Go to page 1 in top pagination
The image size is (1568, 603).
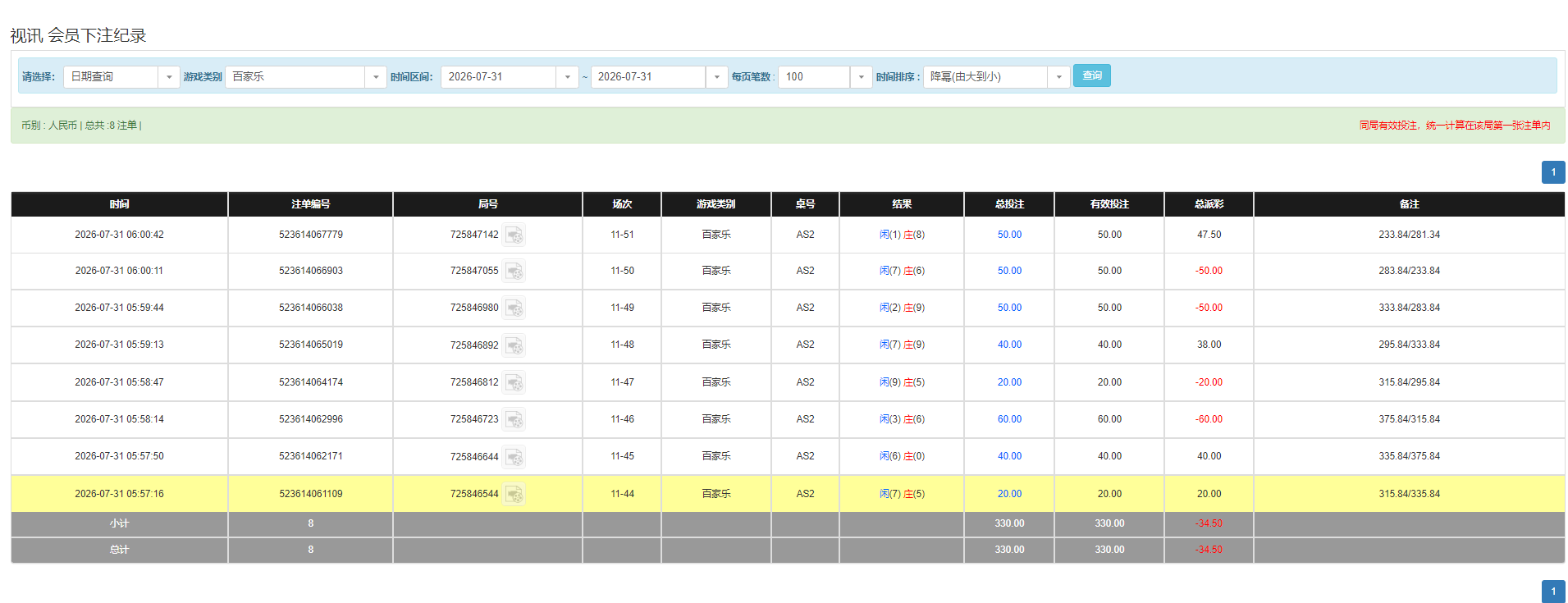click(x=1553, y=172)
